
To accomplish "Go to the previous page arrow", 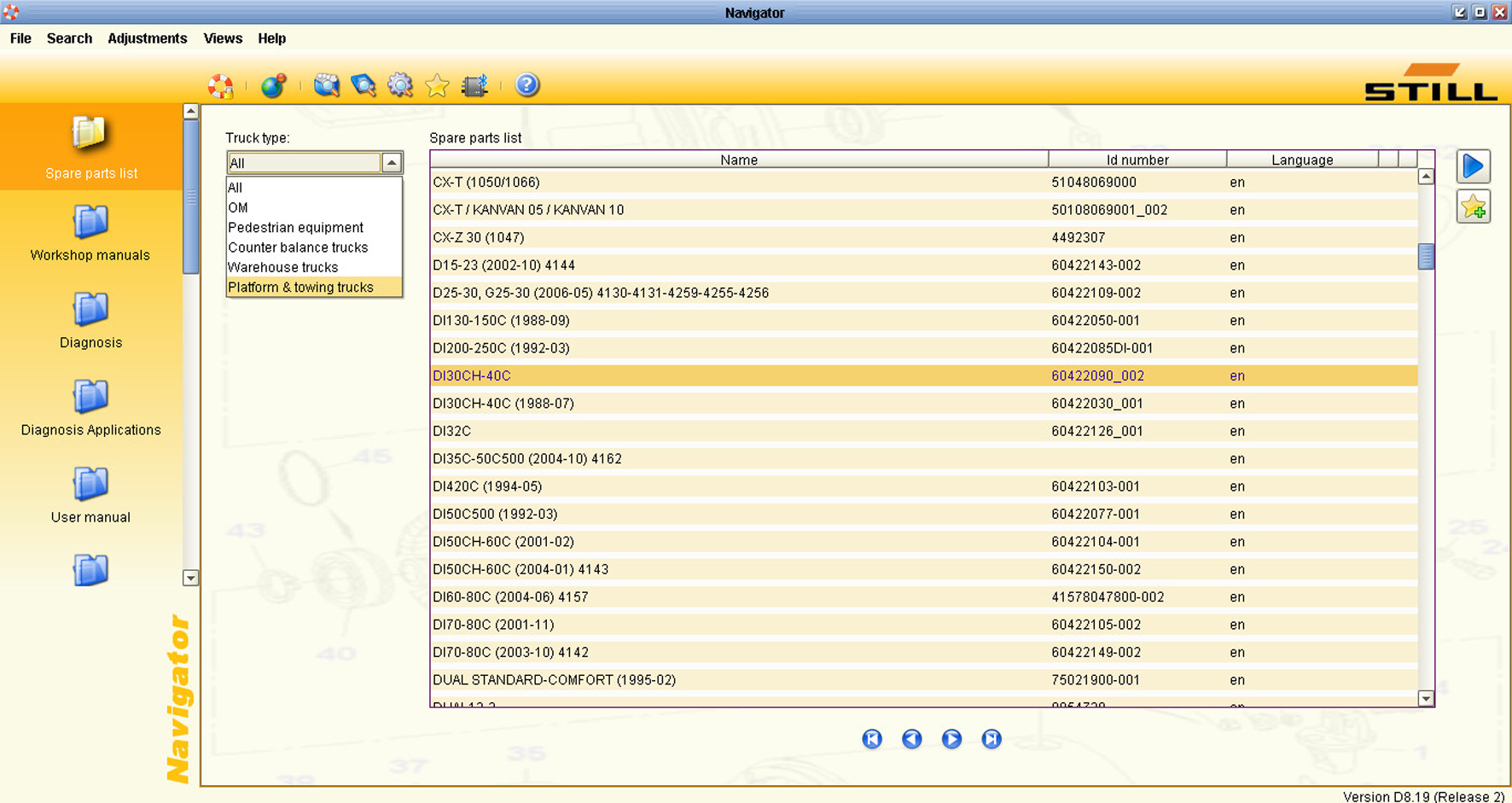I will (912, 739).
